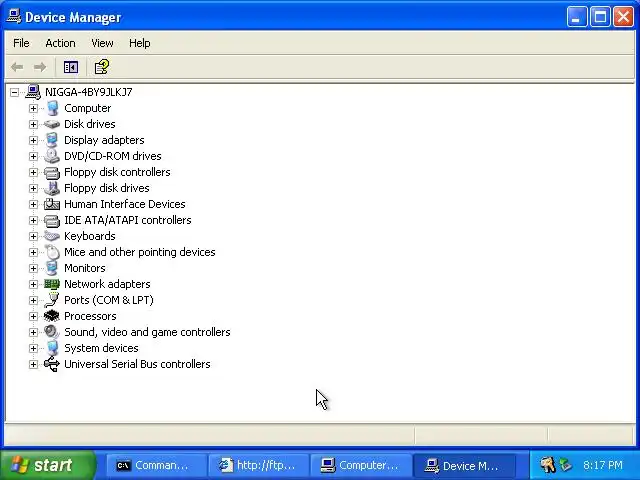
Task: Expand the Floppy disk controllers category
Action: tap(33, 172)
